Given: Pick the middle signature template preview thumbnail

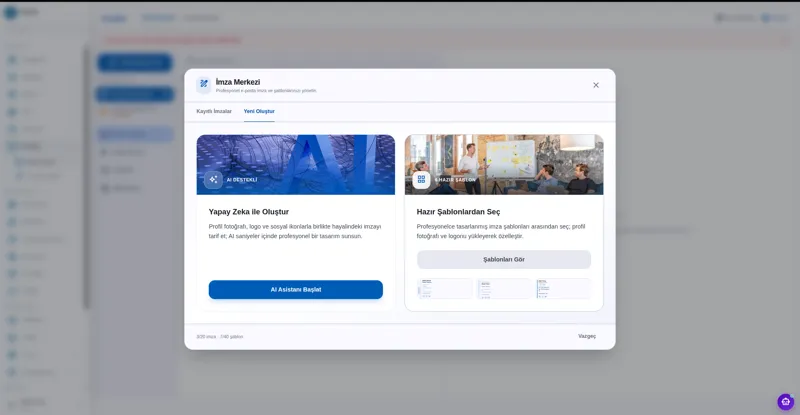Looking at the screenshot, I should (504, 288).
